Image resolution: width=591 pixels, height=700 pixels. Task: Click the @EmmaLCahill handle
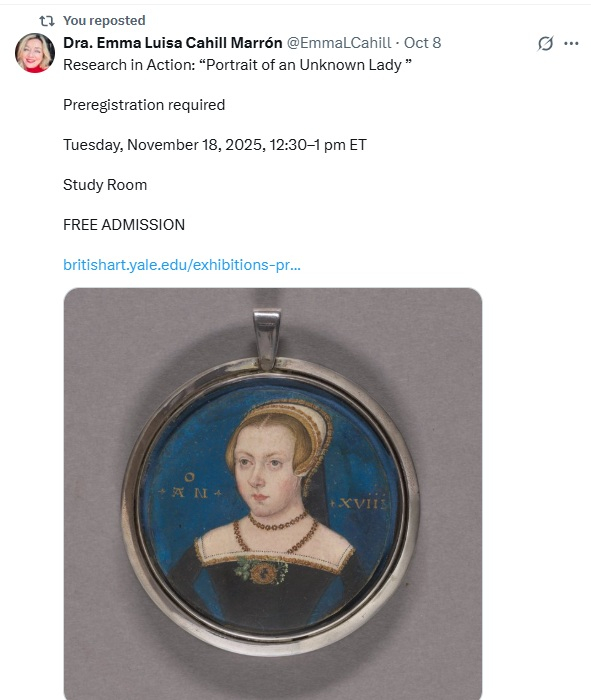click(x=339, y=43)
